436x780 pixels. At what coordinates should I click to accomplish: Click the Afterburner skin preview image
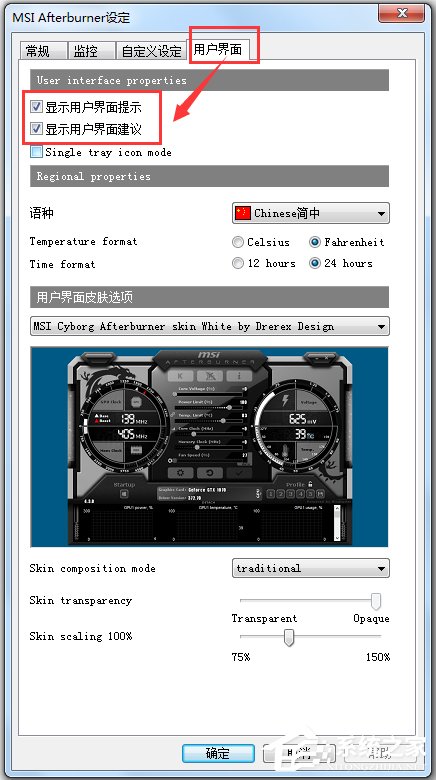coord(210,448)
